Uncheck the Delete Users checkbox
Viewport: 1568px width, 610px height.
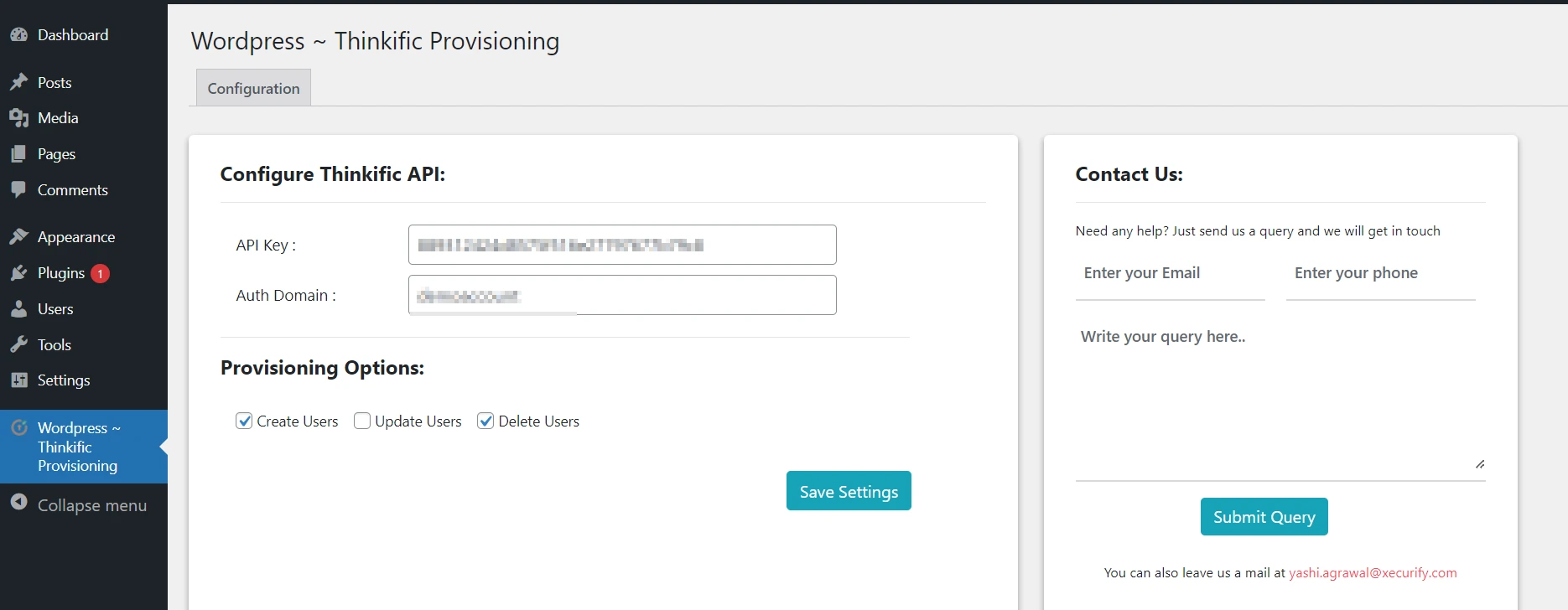click(x=485, y=421)
